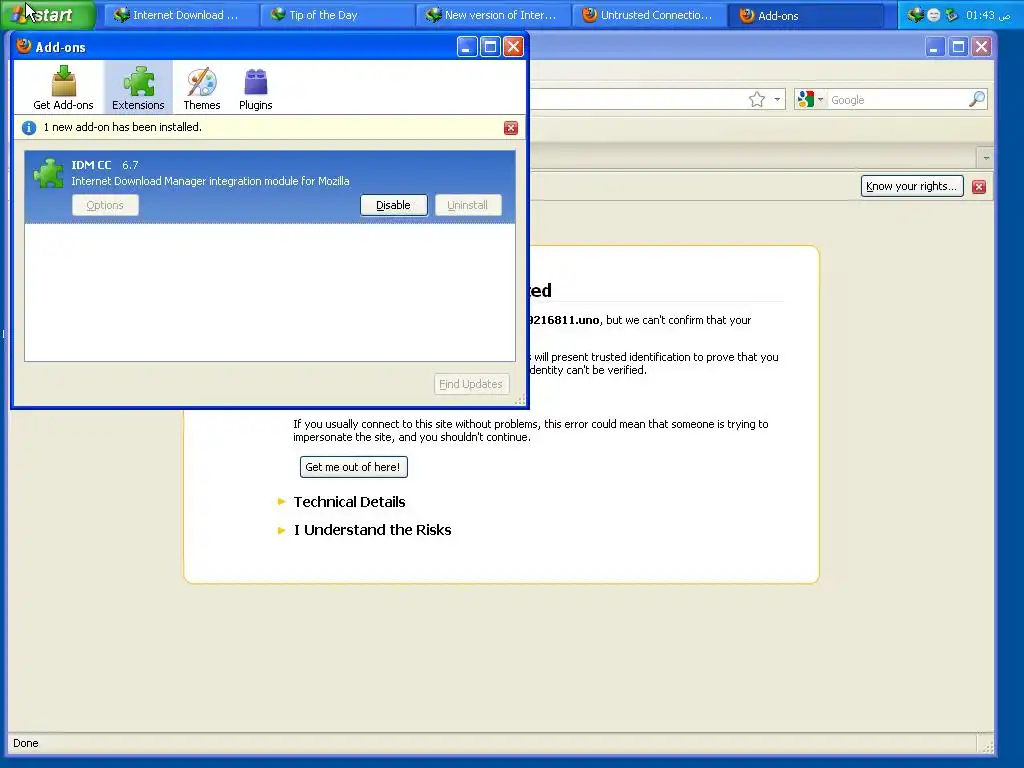The width and height of the screenshot is (1024, 768).
Task: Switch to the Themes panel
Action: click(202, 88)
